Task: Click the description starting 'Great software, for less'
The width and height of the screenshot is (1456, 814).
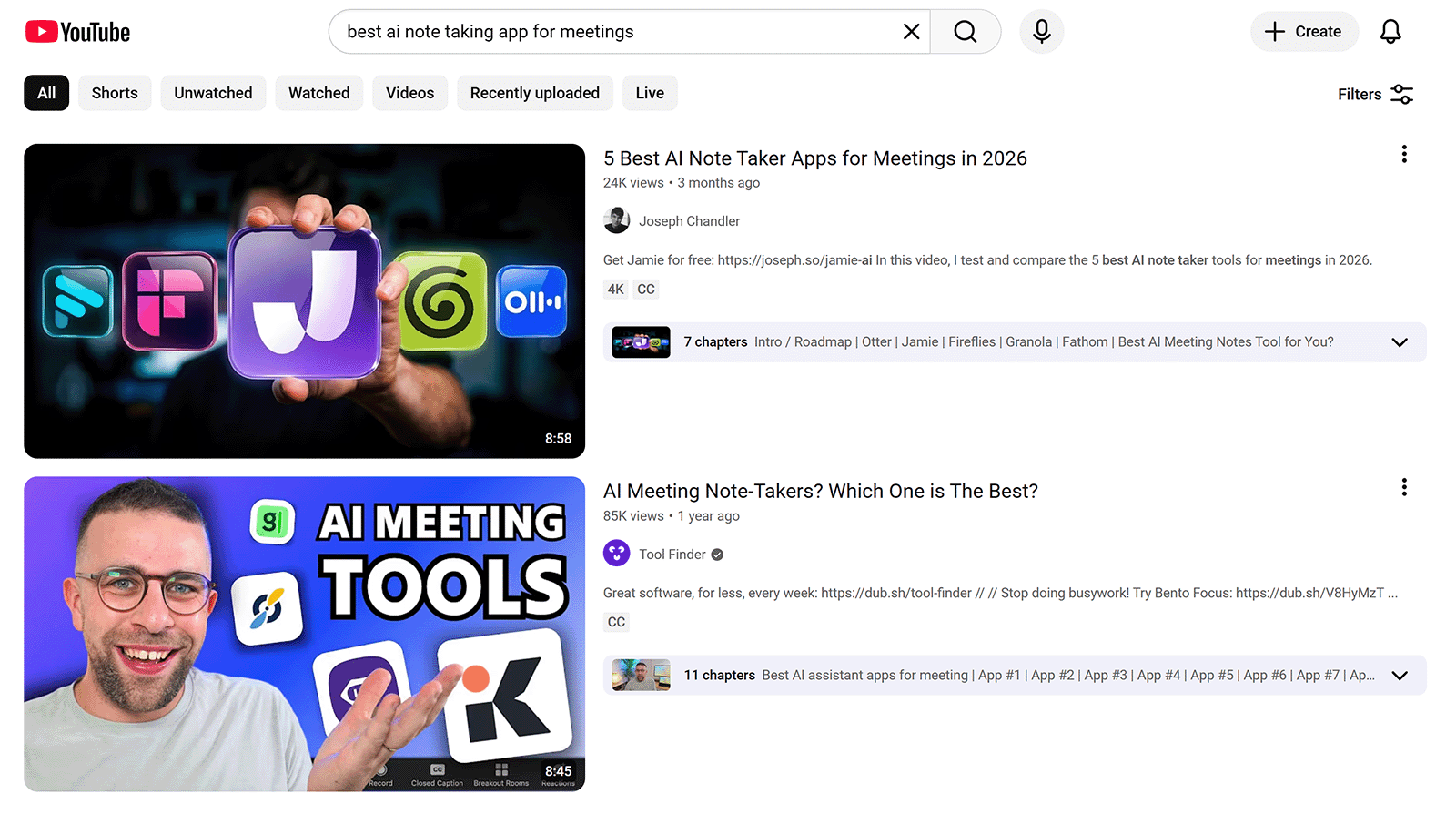Action: point(1000,594)
